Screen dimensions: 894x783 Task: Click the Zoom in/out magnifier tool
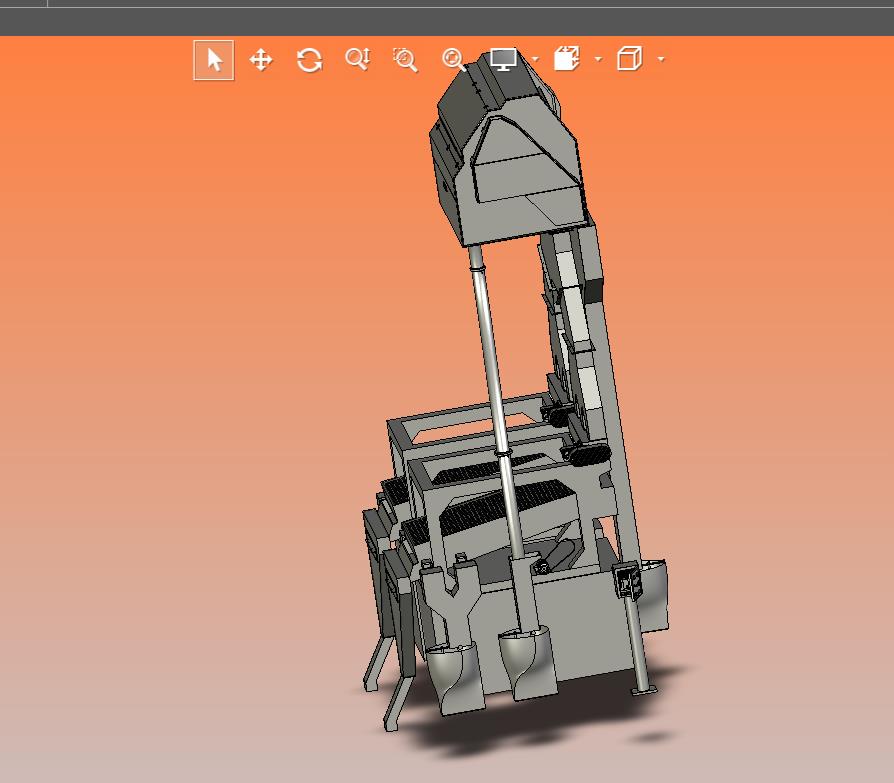357,60
